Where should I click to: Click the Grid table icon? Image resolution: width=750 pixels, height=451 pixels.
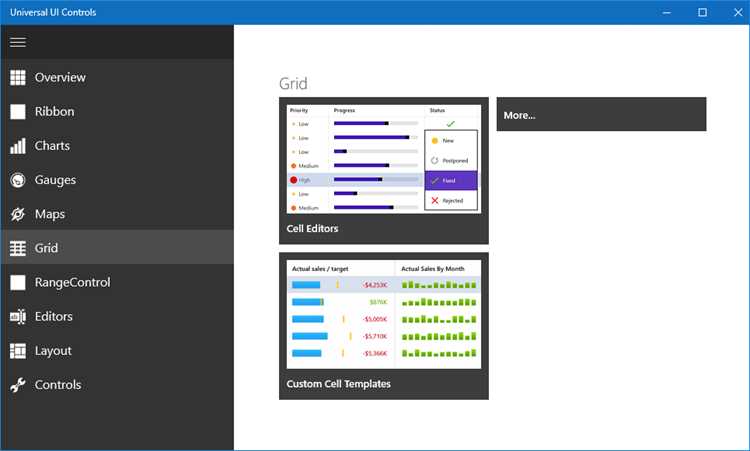point(18,248)
